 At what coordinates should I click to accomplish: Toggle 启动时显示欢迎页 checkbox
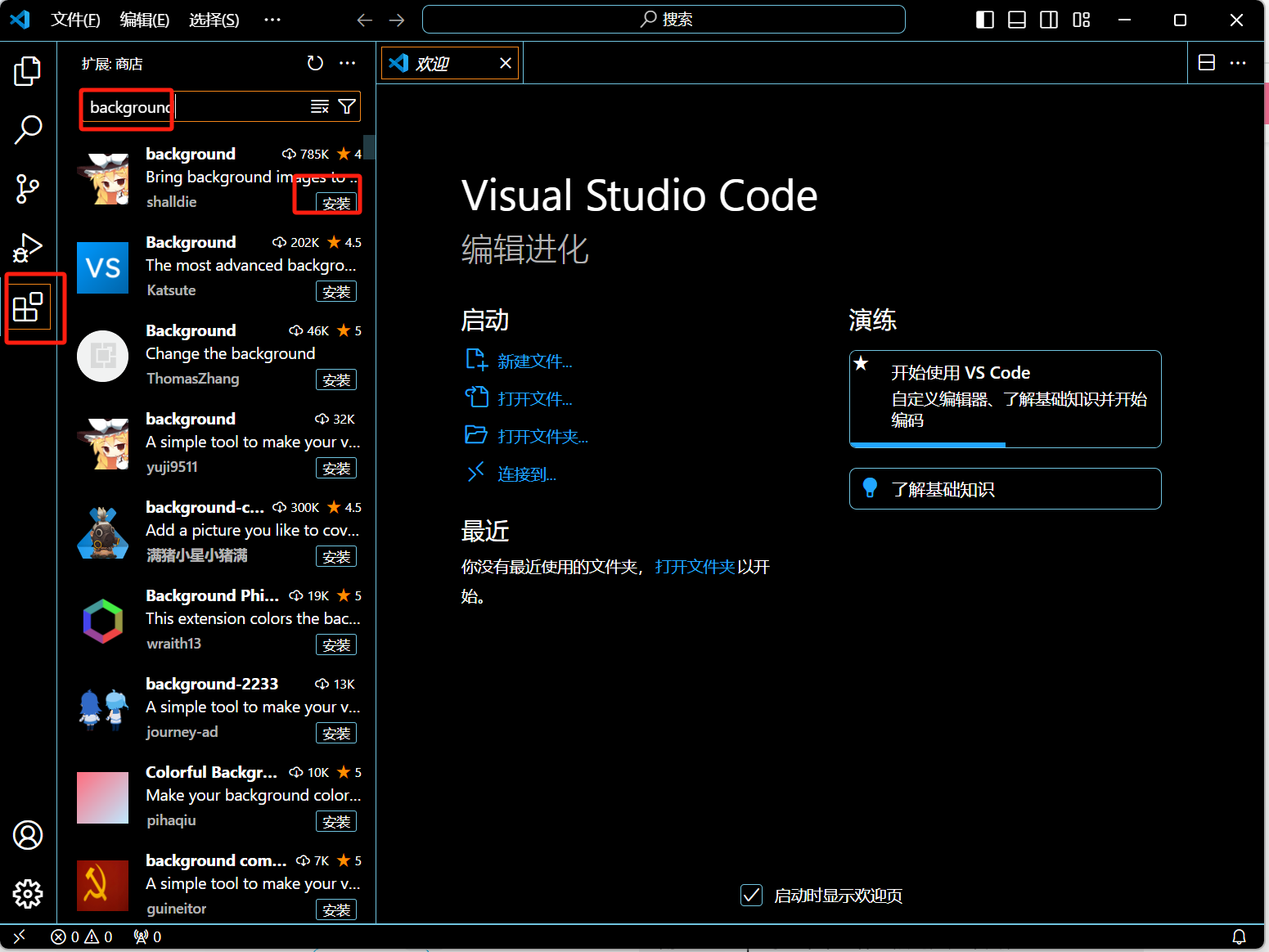[751, 896]
